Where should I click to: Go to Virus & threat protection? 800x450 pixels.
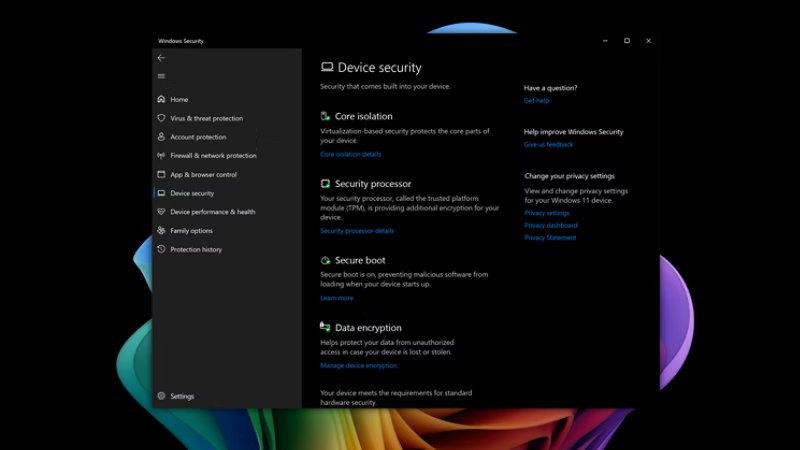(x=207, y=118)
